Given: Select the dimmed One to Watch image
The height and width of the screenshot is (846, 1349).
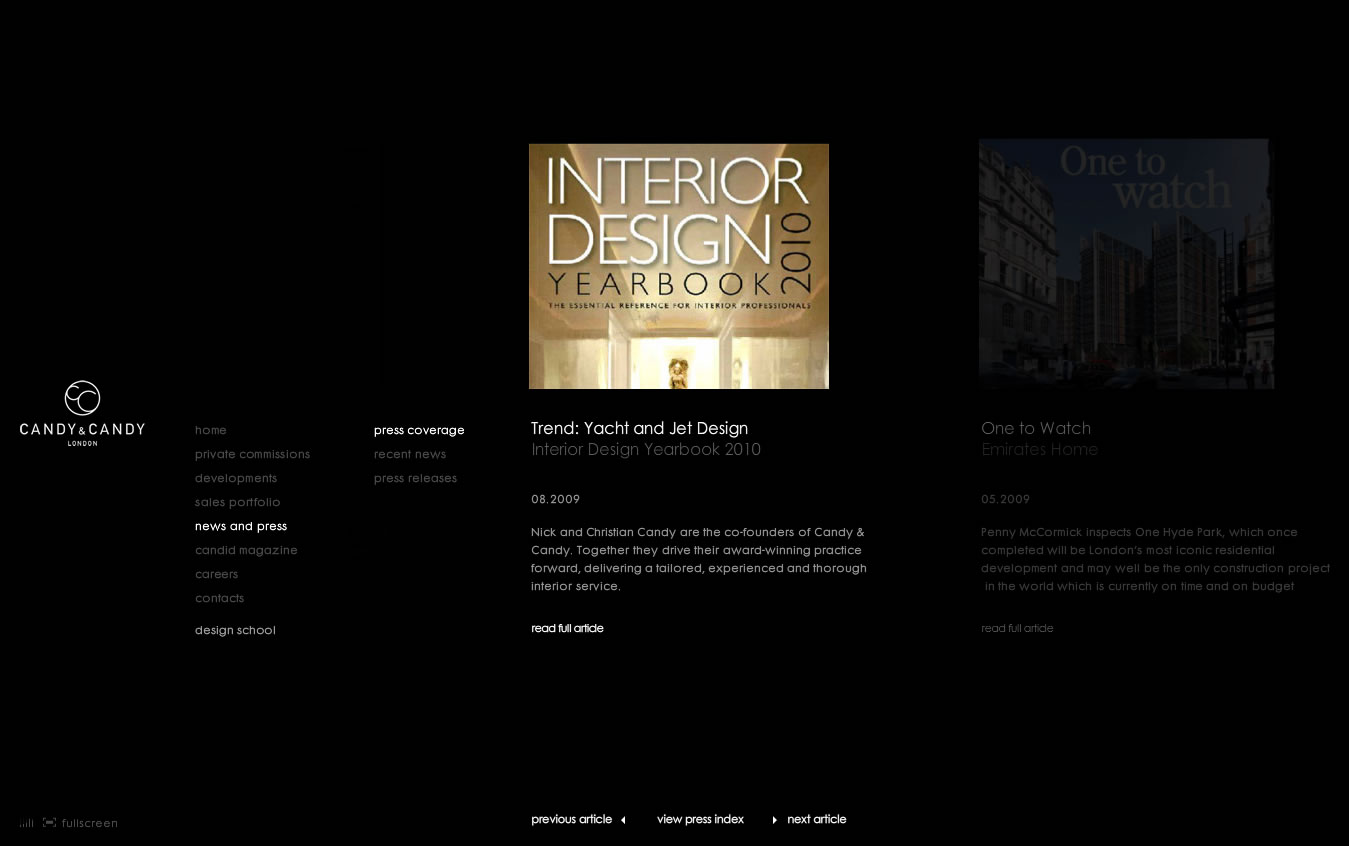Looking at the screenshot, I should tap(1126, 264).
